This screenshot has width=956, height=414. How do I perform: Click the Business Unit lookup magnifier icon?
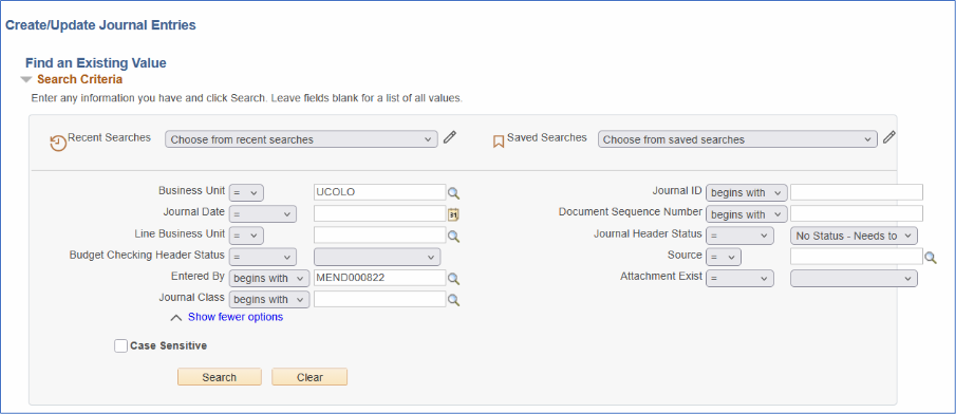pos(453,193)
